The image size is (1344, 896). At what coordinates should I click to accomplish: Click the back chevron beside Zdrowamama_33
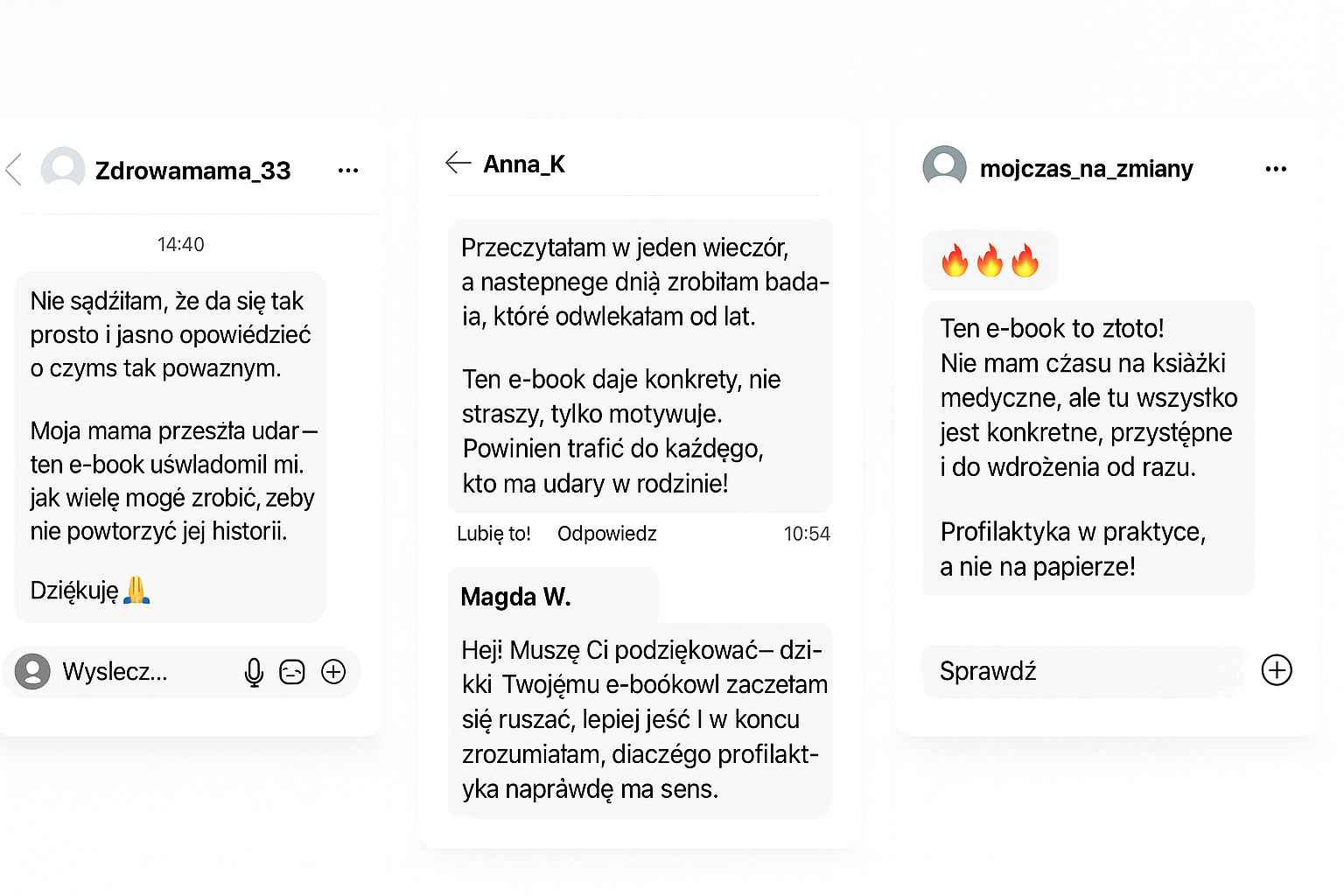(13, 170)
